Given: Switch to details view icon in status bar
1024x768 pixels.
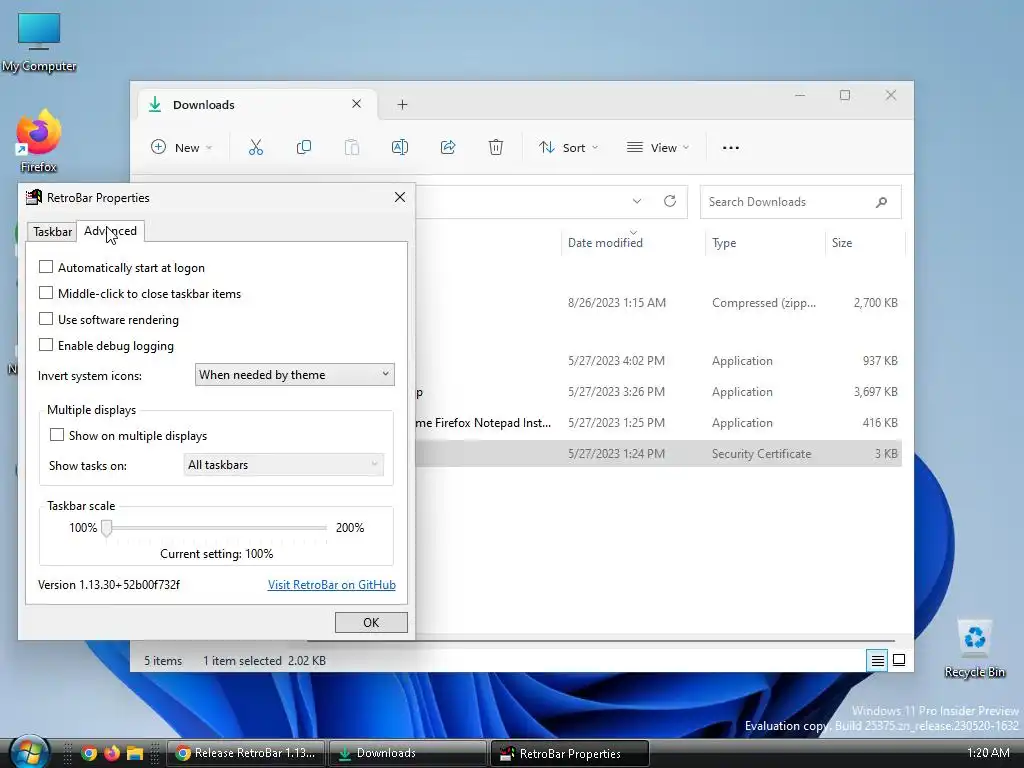Looking at the screenshot, I should click(x=877, y=661).
